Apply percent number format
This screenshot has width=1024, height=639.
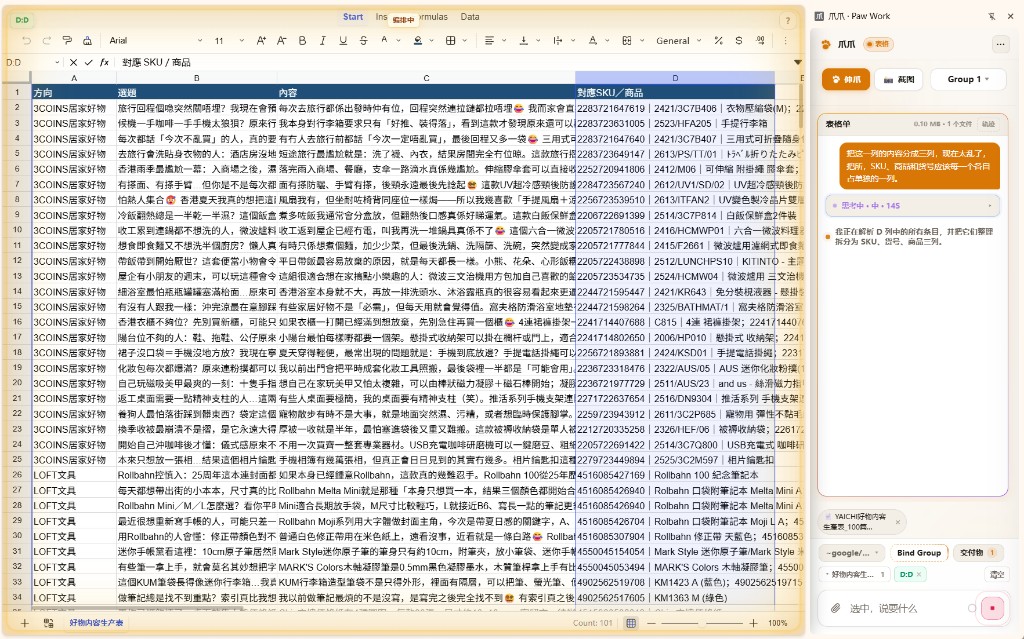[x=718, y=41]
